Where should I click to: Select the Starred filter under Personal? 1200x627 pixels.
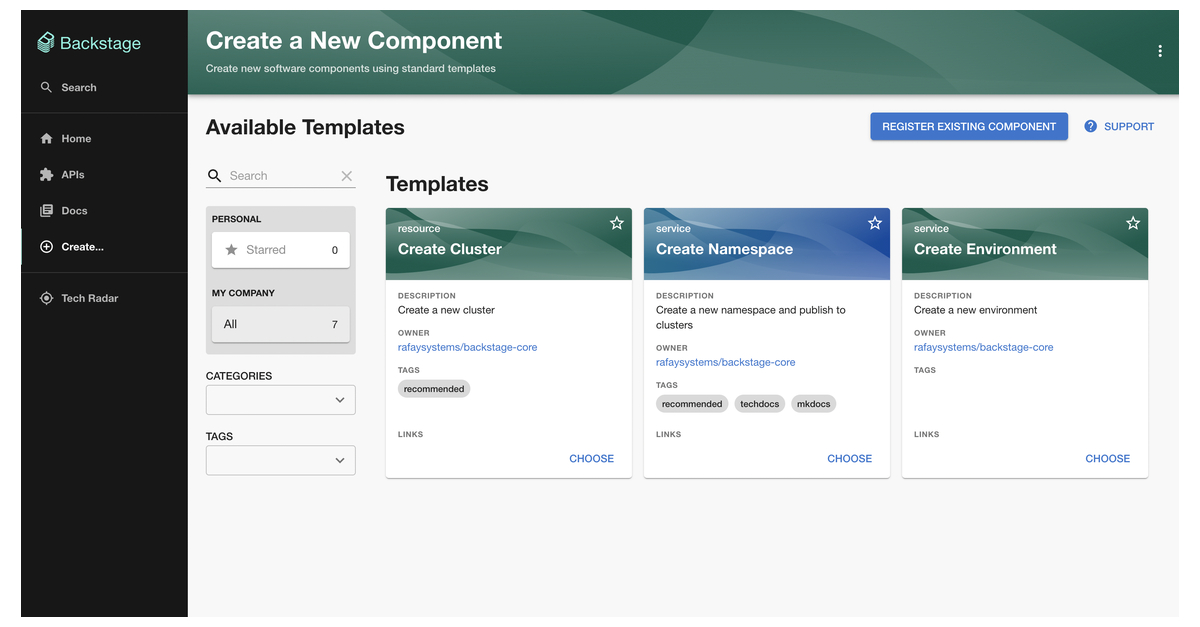(x=280, y=249)
